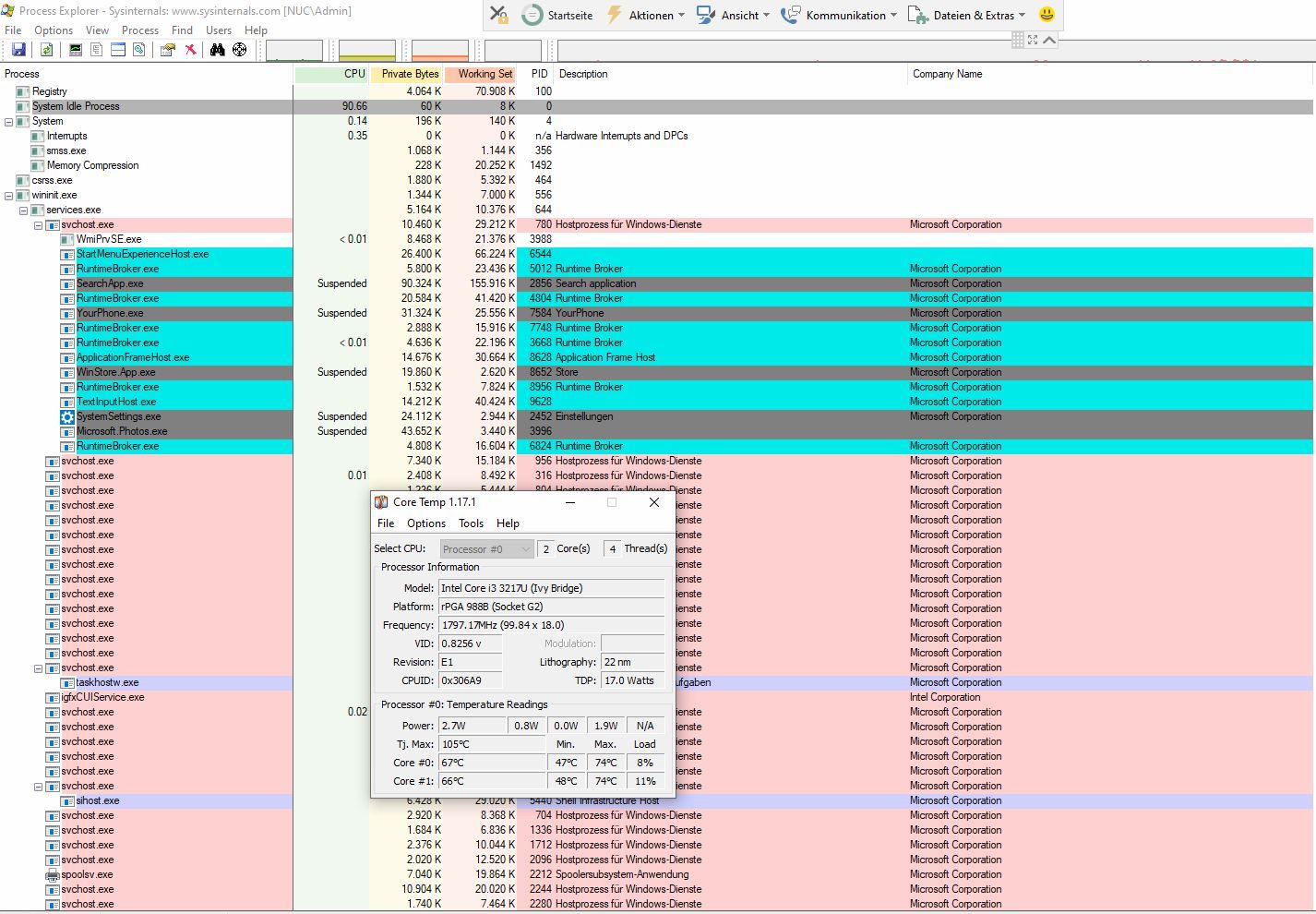The image size is (1316, 914).
Task: Click the Save toolbar icon in Process Explorer
Action: [18, 50]
